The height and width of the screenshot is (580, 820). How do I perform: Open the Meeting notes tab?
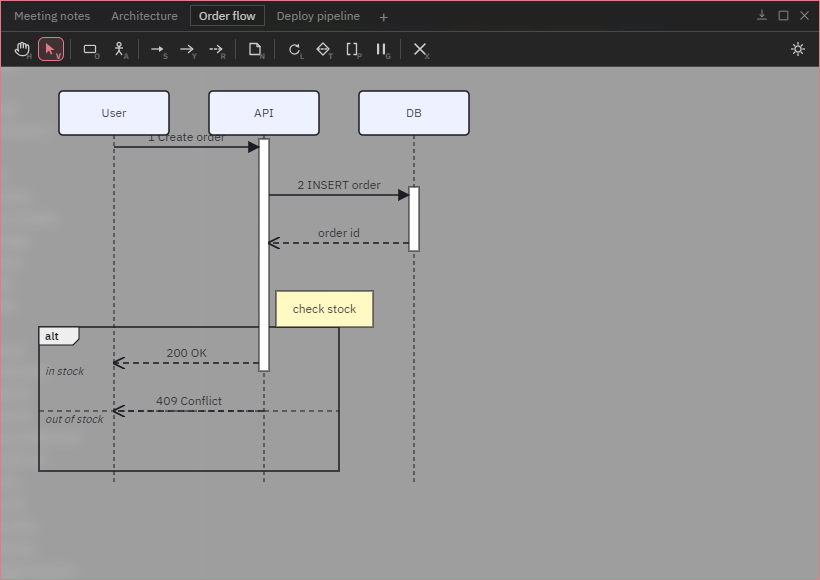[x=52, y=16]
